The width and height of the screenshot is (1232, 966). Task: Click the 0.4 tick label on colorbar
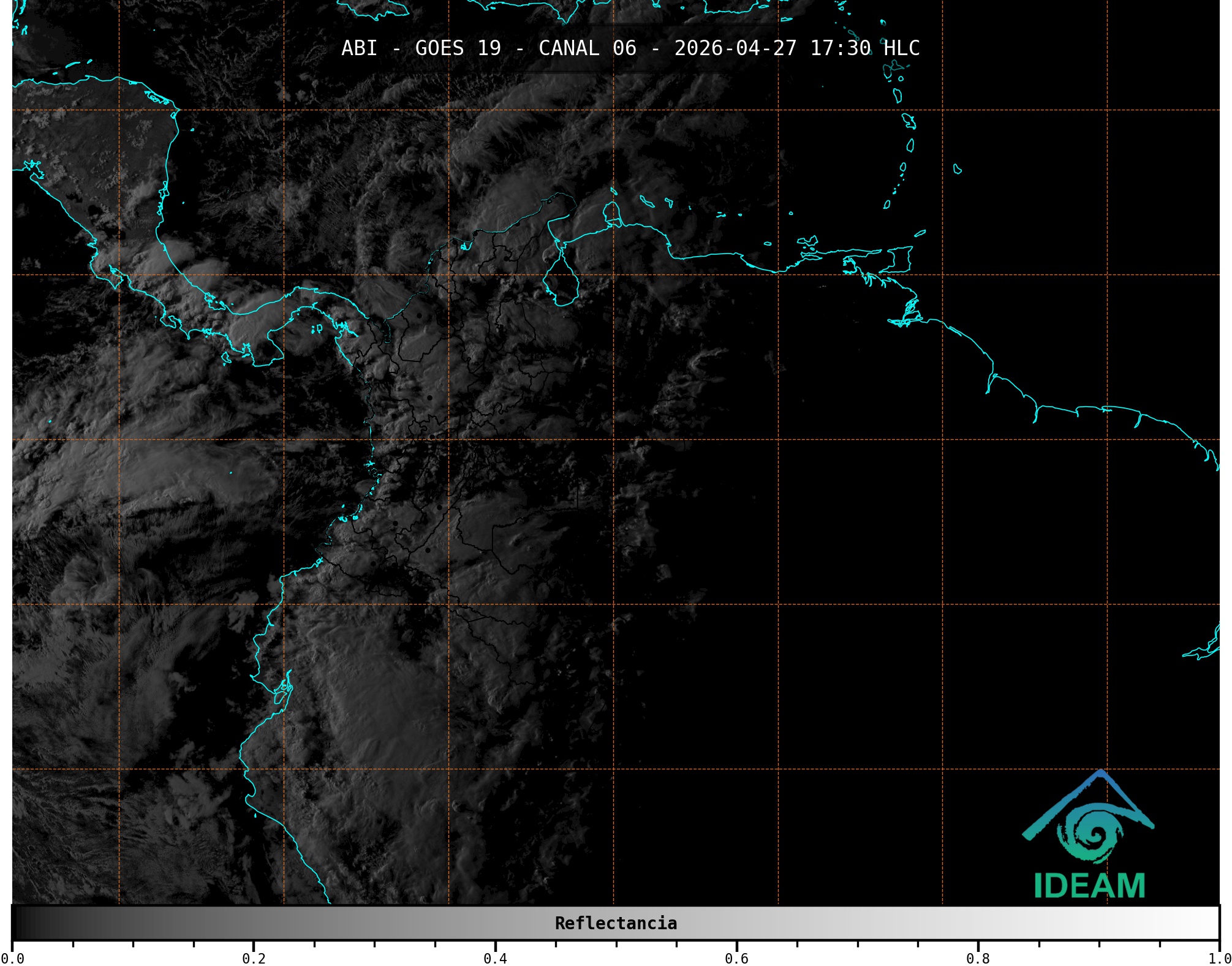tap(495, 958)
